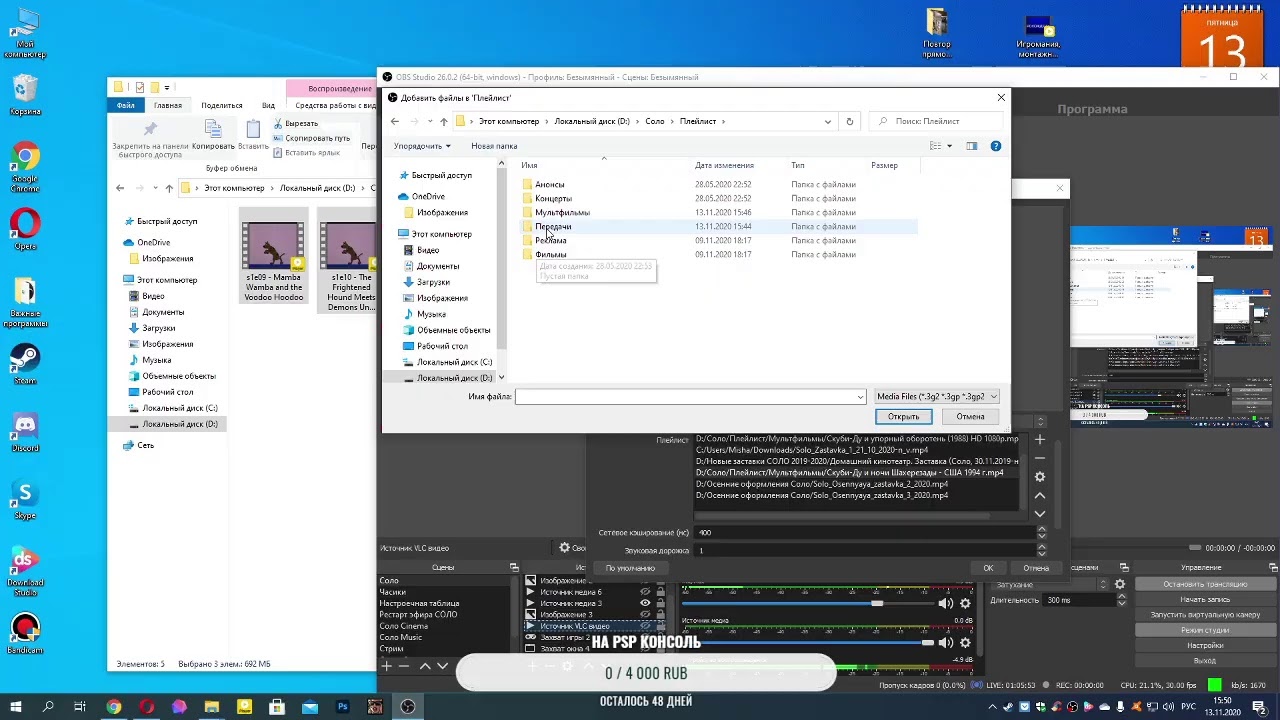Go back in the file dialog
Screen dimensions: 1280x720
(395, 121)
